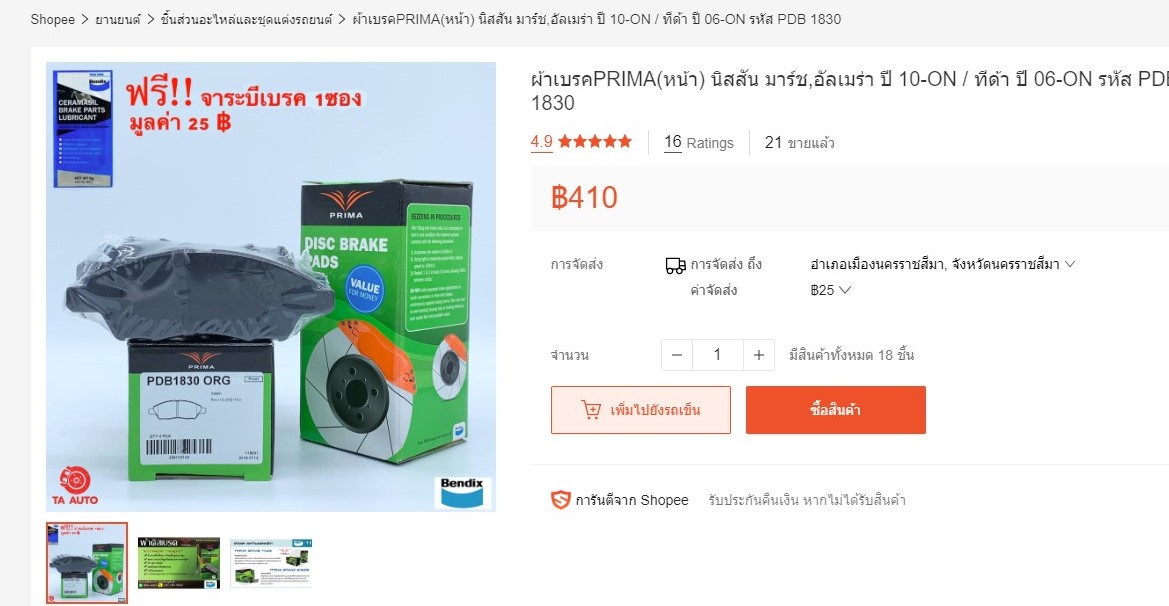Image resolution: width=1169 pixels, height=606 pixels.
Task: Go to ยานยนต์ breadcrumb category
Action: click(x=117, y=19)
